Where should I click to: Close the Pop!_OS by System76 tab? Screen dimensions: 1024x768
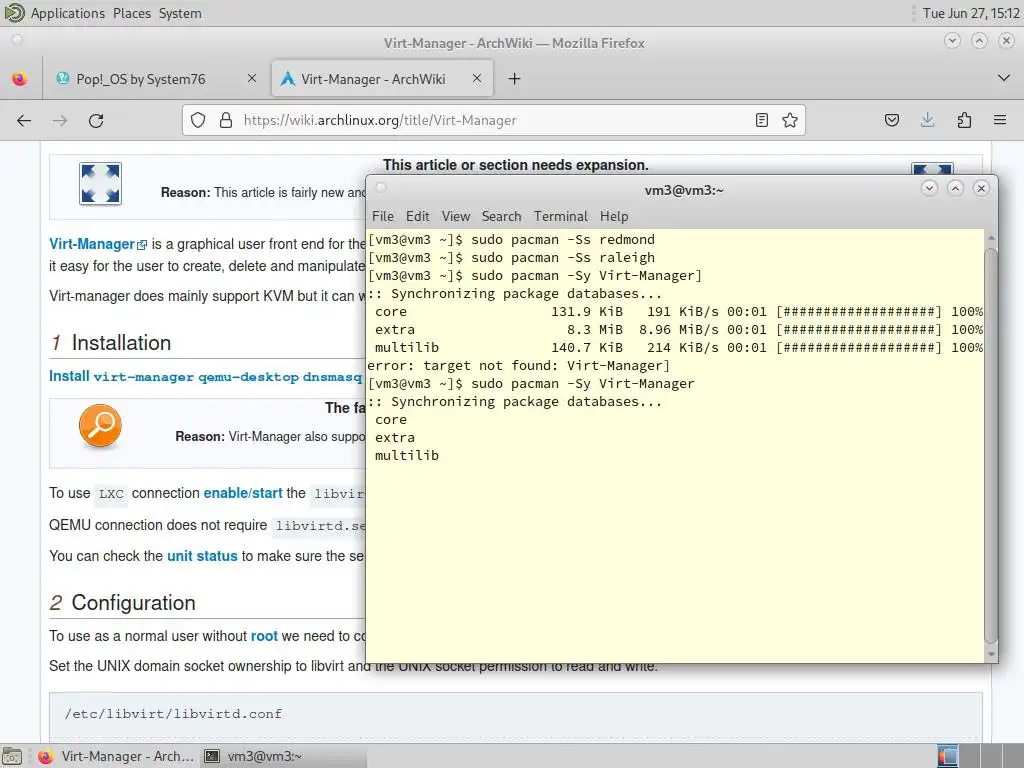pos(252,78)
